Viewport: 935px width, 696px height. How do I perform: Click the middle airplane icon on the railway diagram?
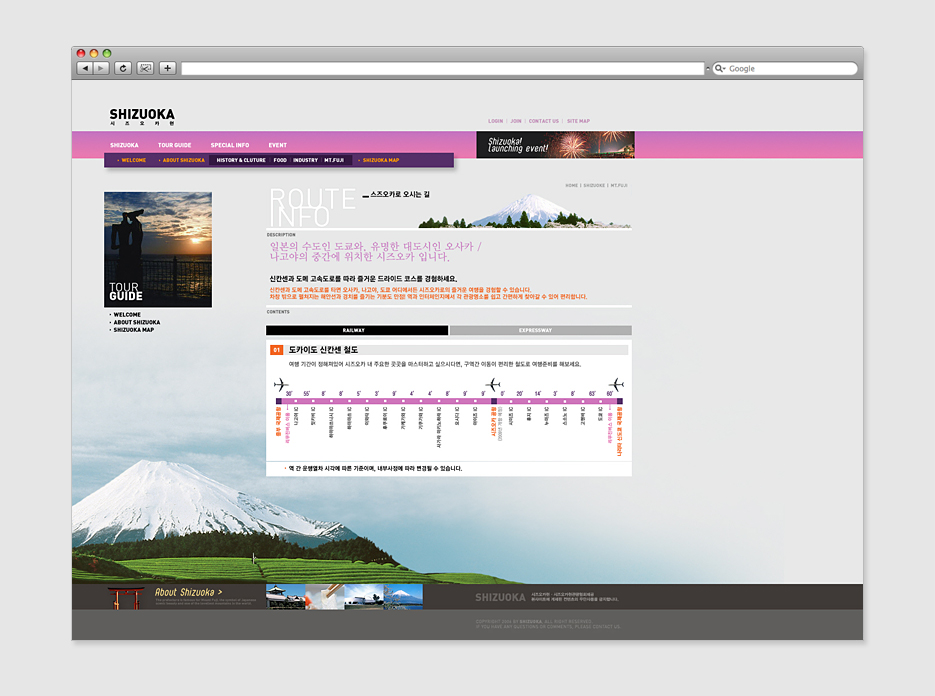click(x=493, y=385)
